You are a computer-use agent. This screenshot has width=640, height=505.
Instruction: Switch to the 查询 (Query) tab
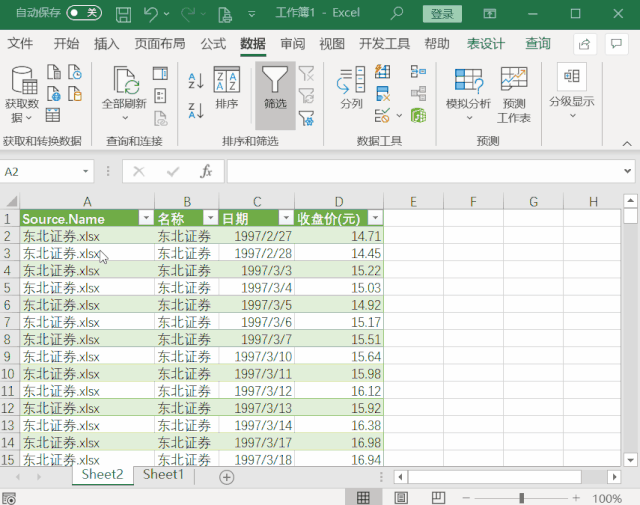pos(538,44)
